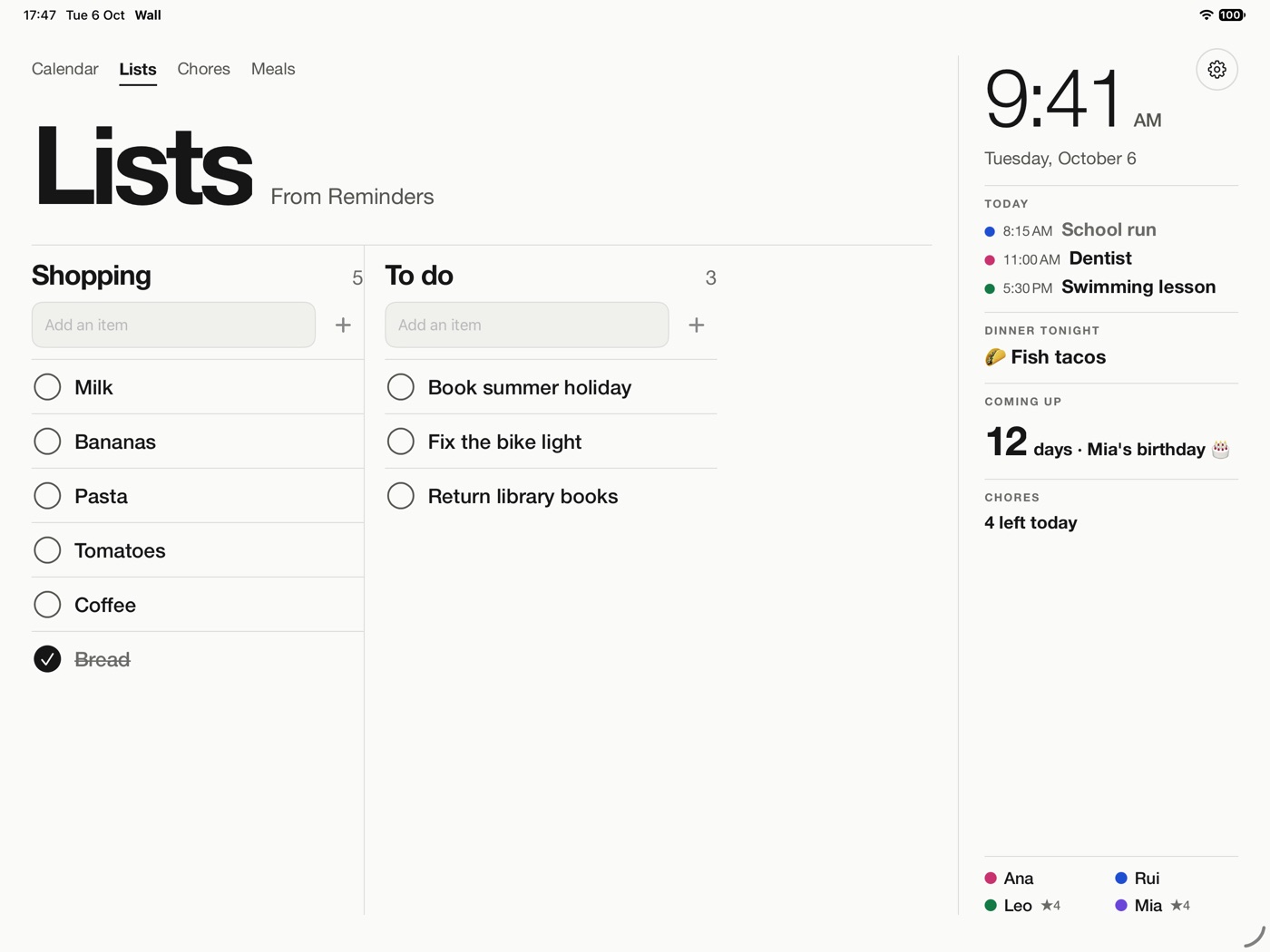Select Mia in the family legend

pos(1153,905)
